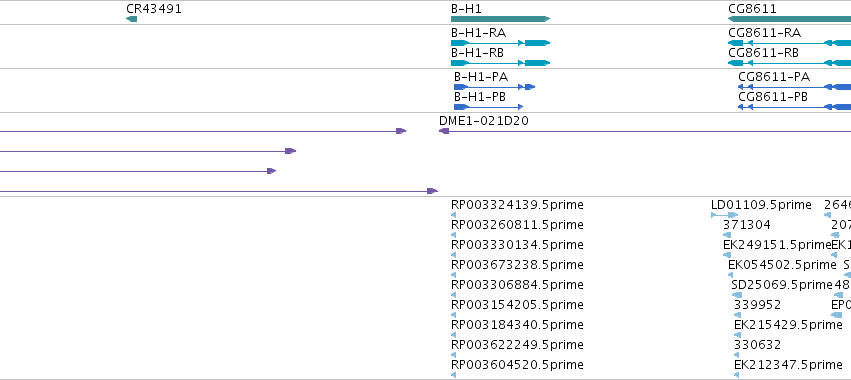Select the B-H1-PA protein feature
851x380 pixels.
coord(494,87)
